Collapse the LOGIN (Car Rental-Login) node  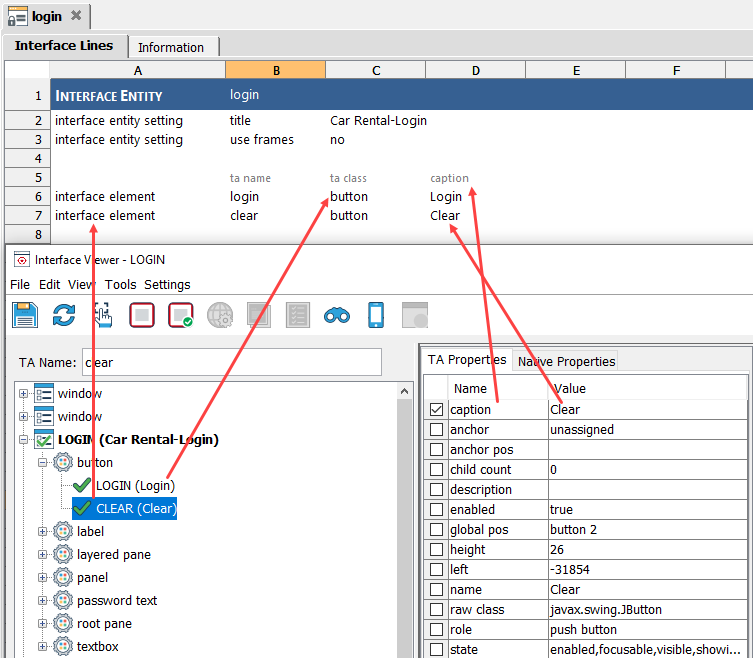click(23, 439)
